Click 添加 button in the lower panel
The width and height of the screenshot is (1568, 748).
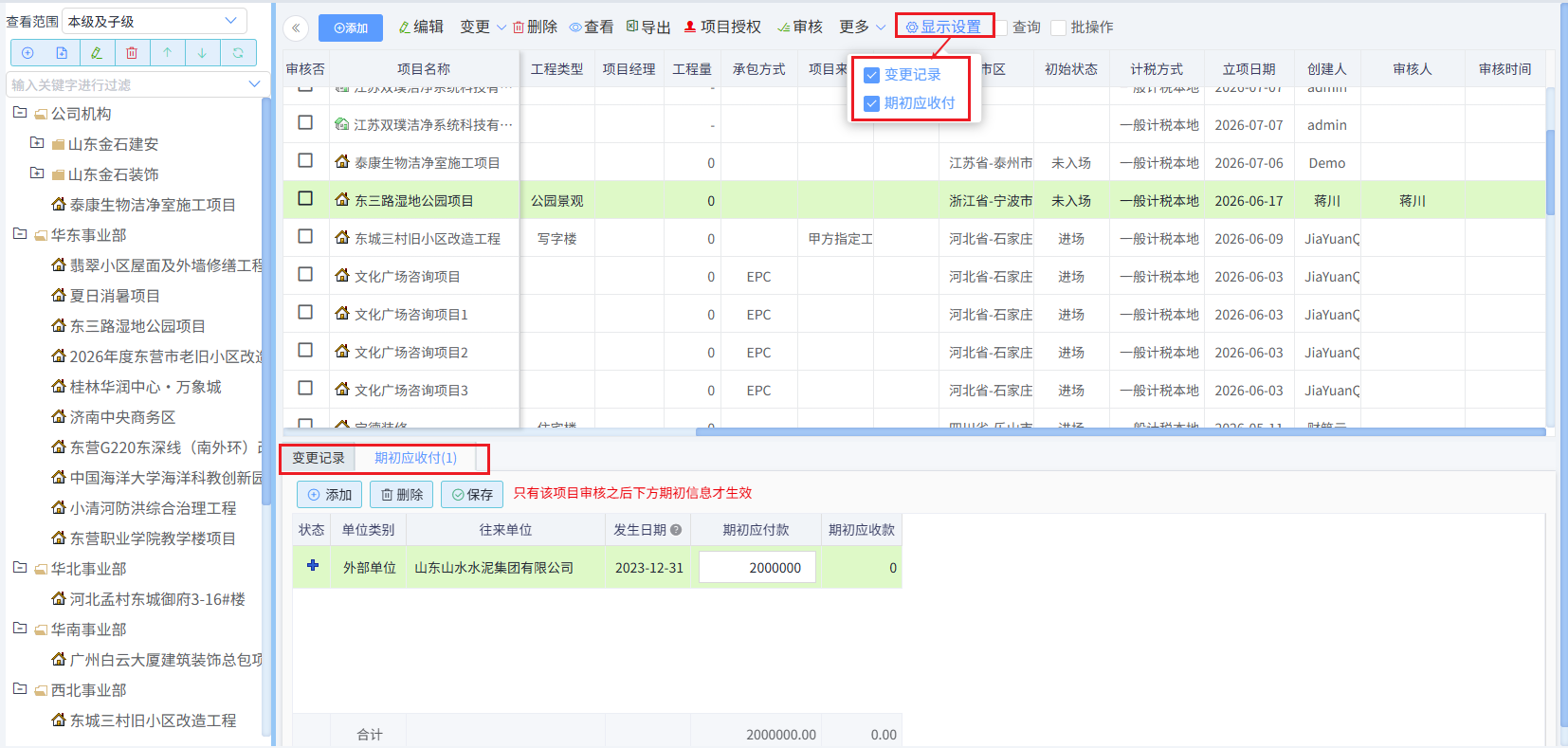click(x=329, y=495)
